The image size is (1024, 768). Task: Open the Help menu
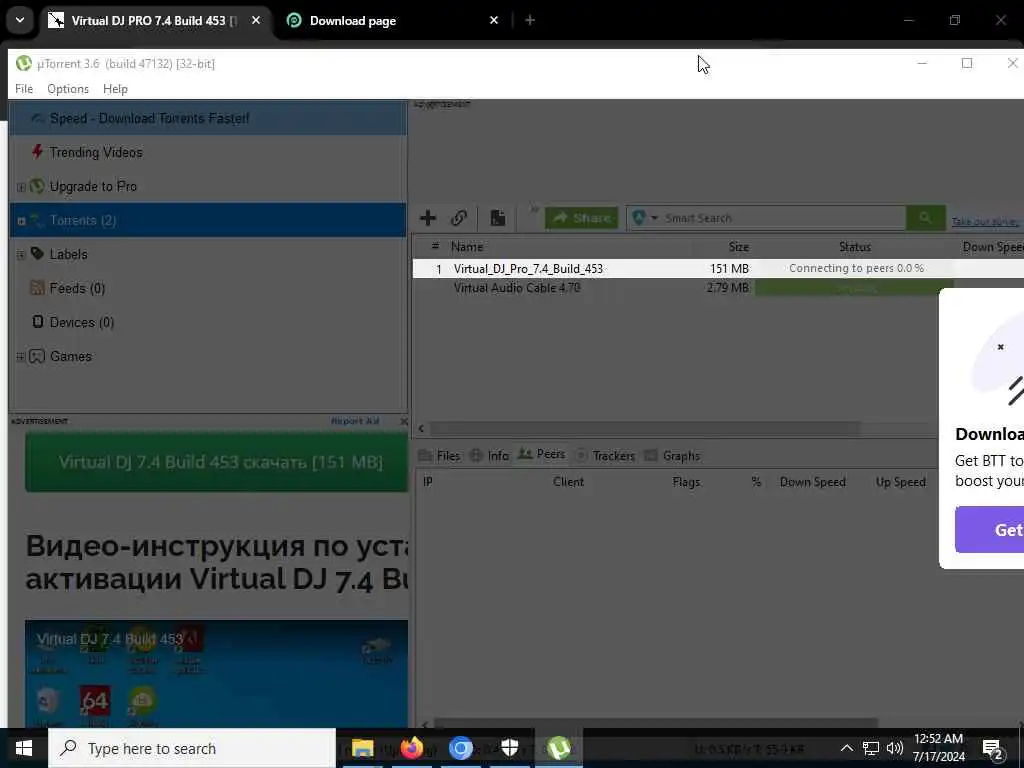click(x=115, y=89)
